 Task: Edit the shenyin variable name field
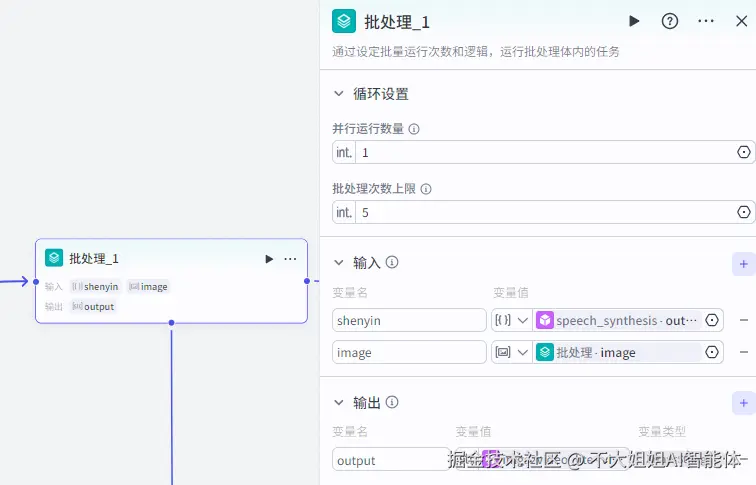click(409, 321)
